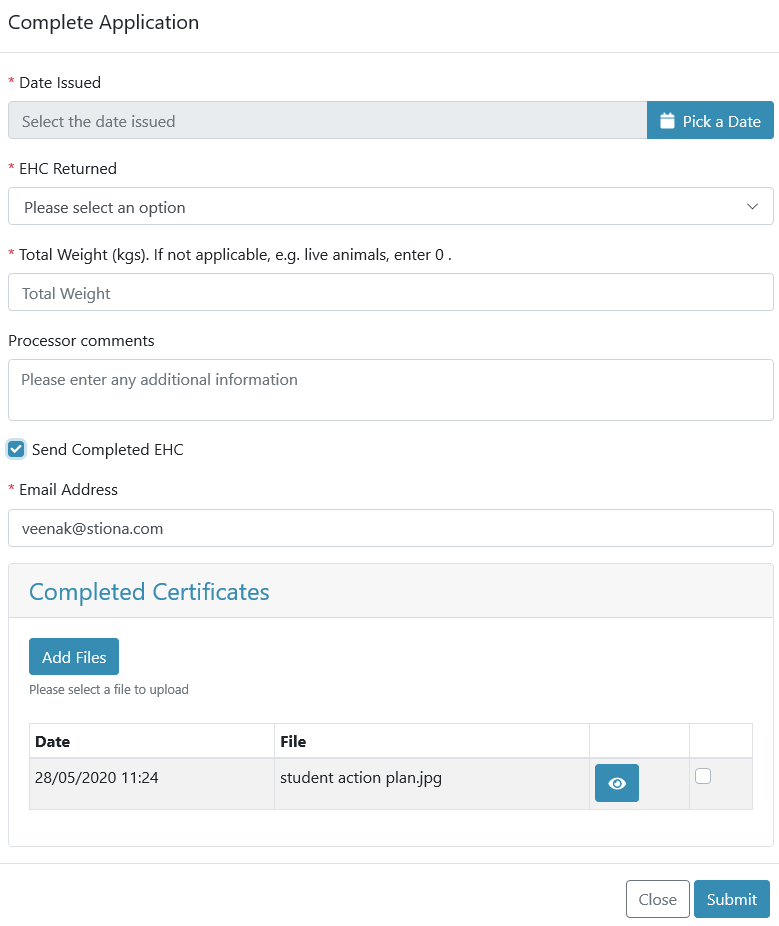
Task: Tick the checkbox for student action plan.jpg
Action: coord(703,776)
